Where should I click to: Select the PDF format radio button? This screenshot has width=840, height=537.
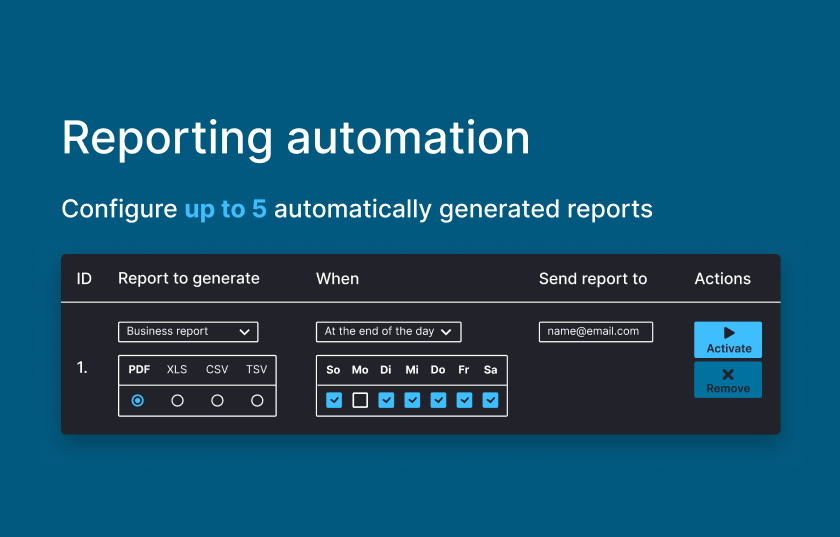pos(138,400)
